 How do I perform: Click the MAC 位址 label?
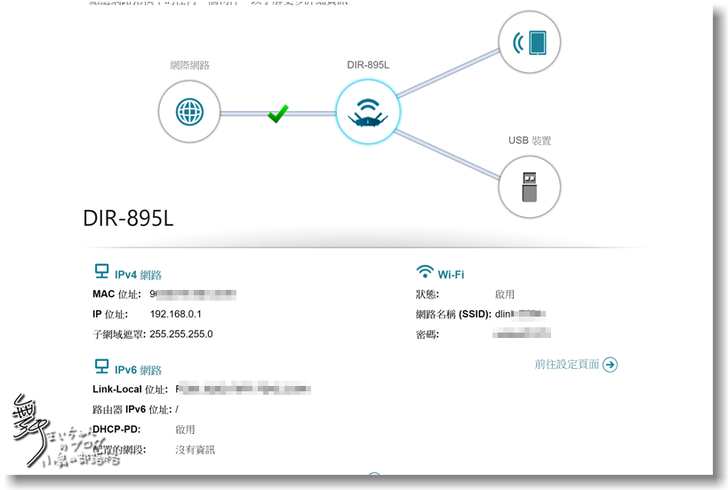coord(117,294)
